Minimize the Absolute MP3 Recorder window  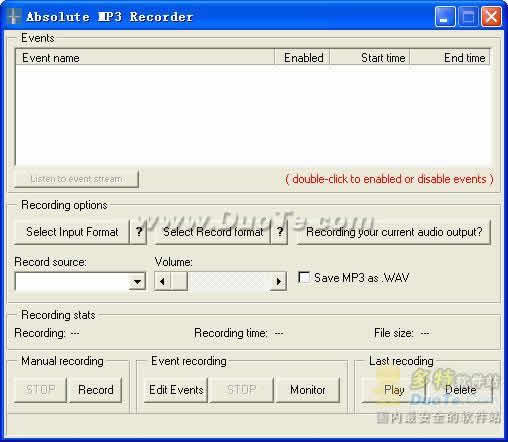[445, 16]
